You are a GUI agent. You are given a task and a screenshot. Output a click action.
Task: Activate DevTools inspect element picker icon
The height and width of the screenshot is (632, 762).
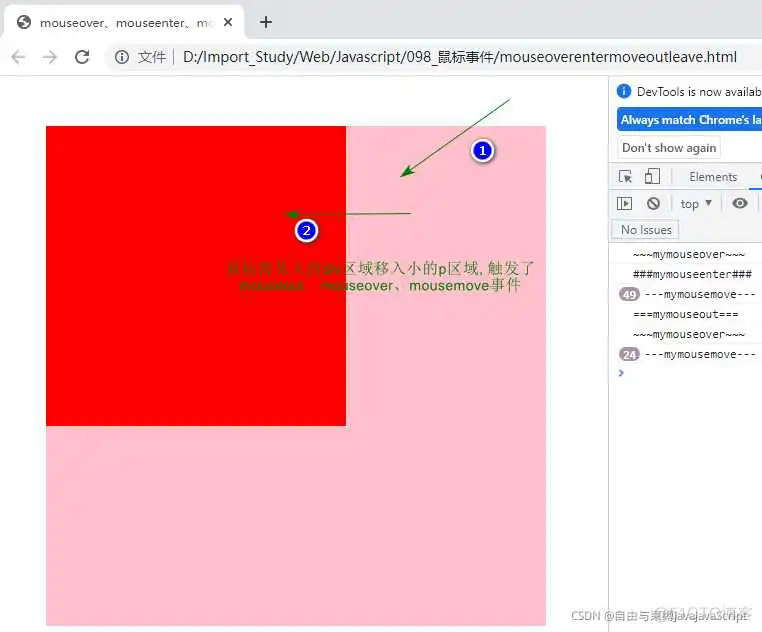click(x=625, y=176)
